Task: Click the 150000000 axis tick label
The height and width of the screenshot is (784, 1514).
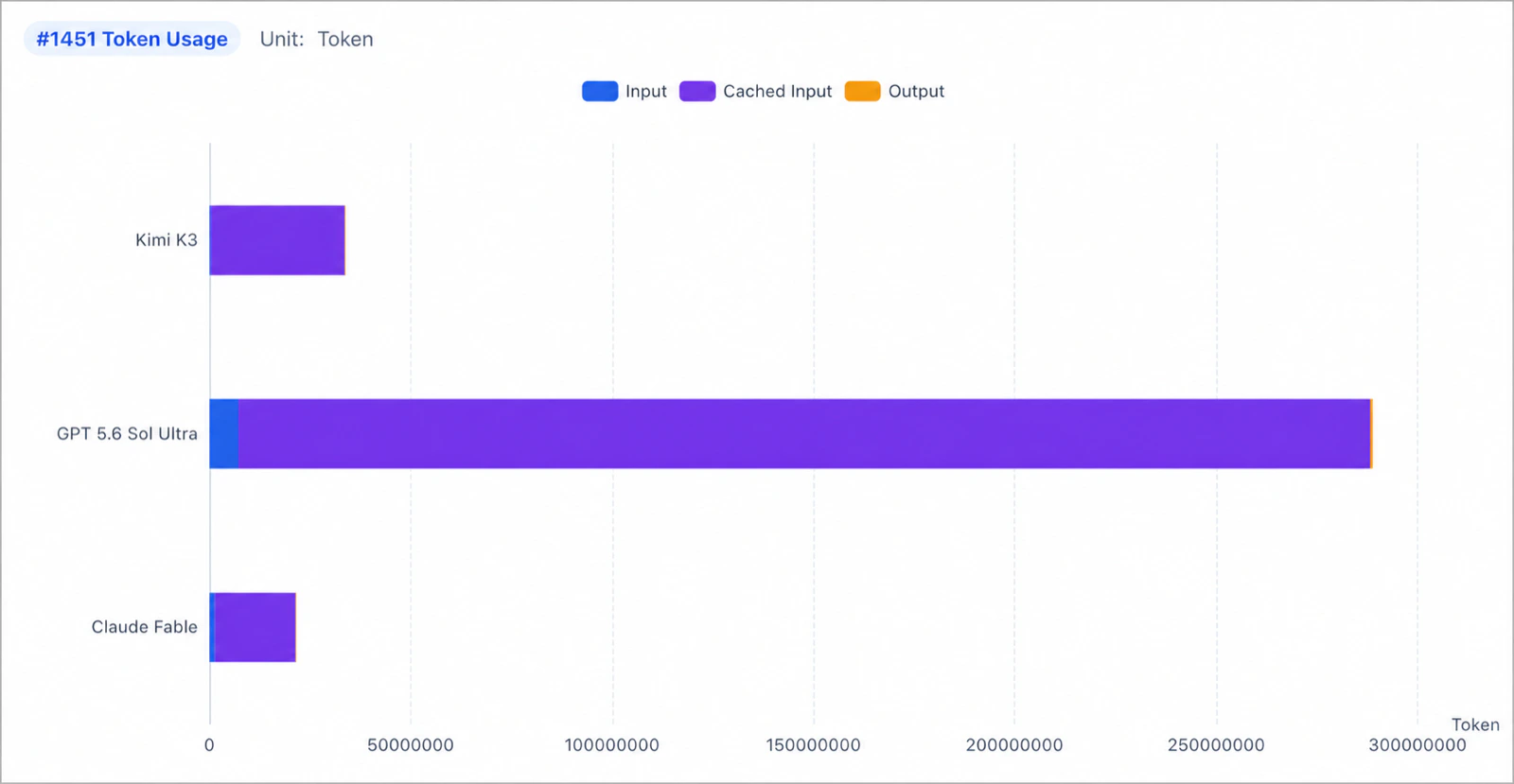Action: (x=814, y=745)
